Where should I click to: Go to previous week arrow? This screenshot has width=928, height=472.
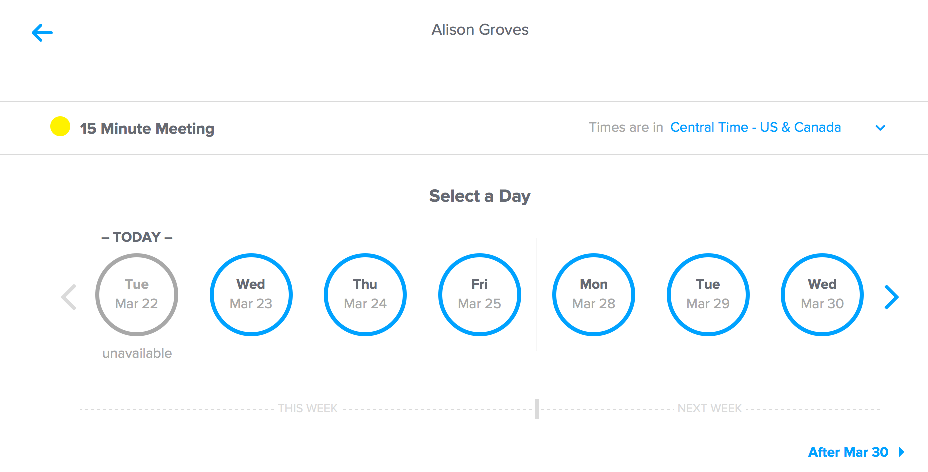[x=69, y=297]
